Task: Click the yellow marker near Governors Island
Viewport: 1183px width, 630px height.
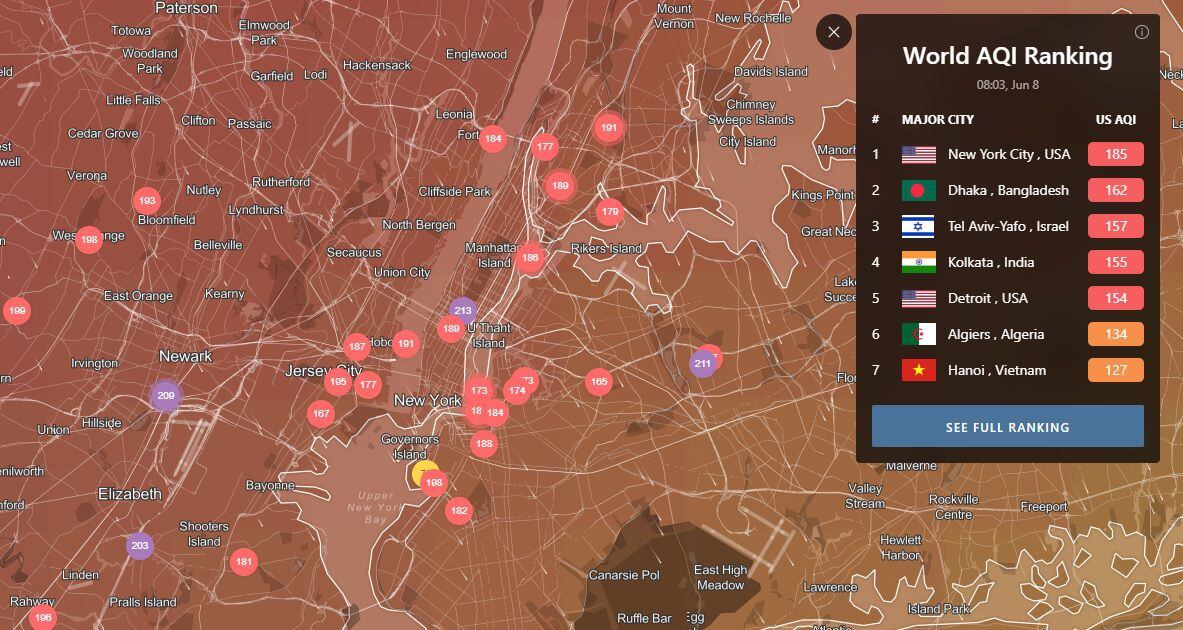Action: tap(423, 473)
